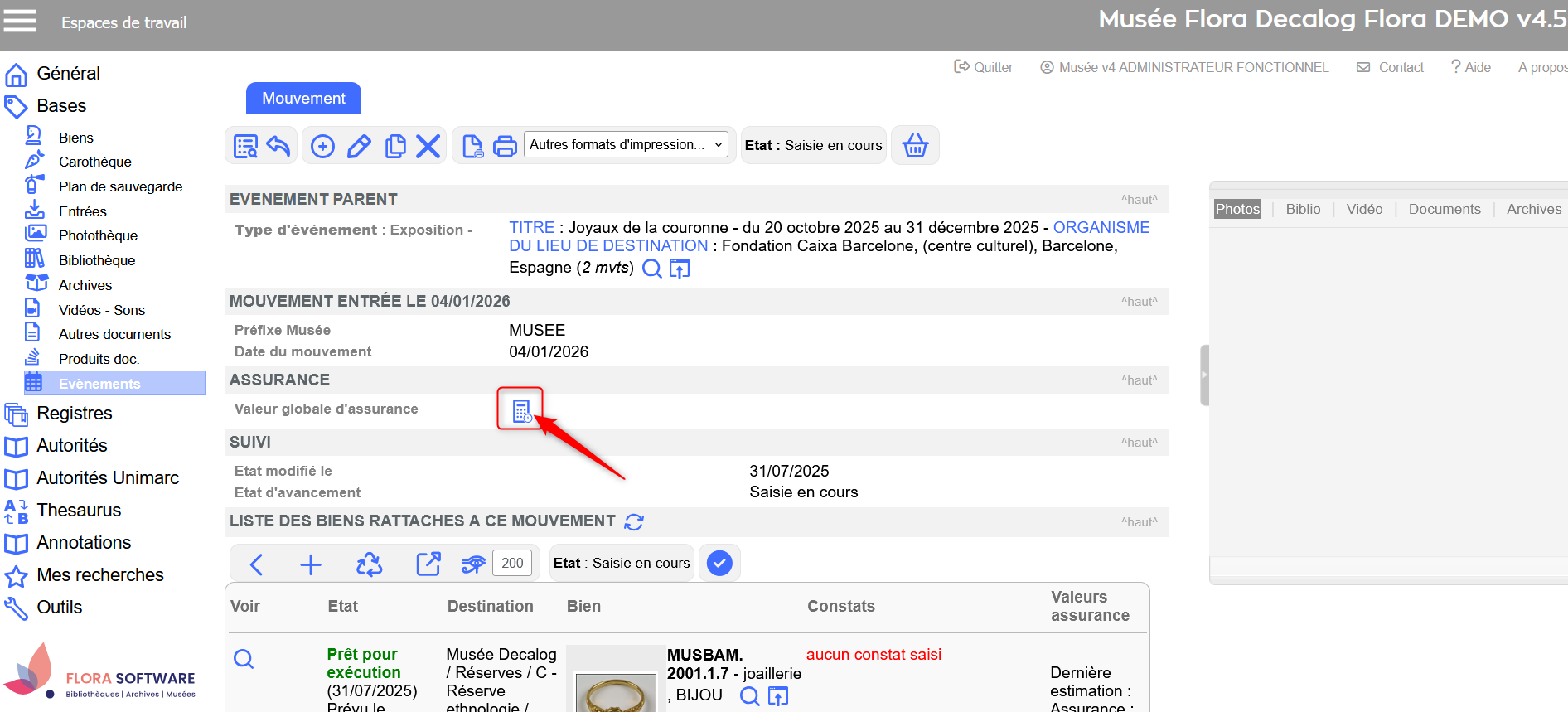Click the insurance value calculator icon
The image size is (1568, 712).
click(x=521, y=410)
